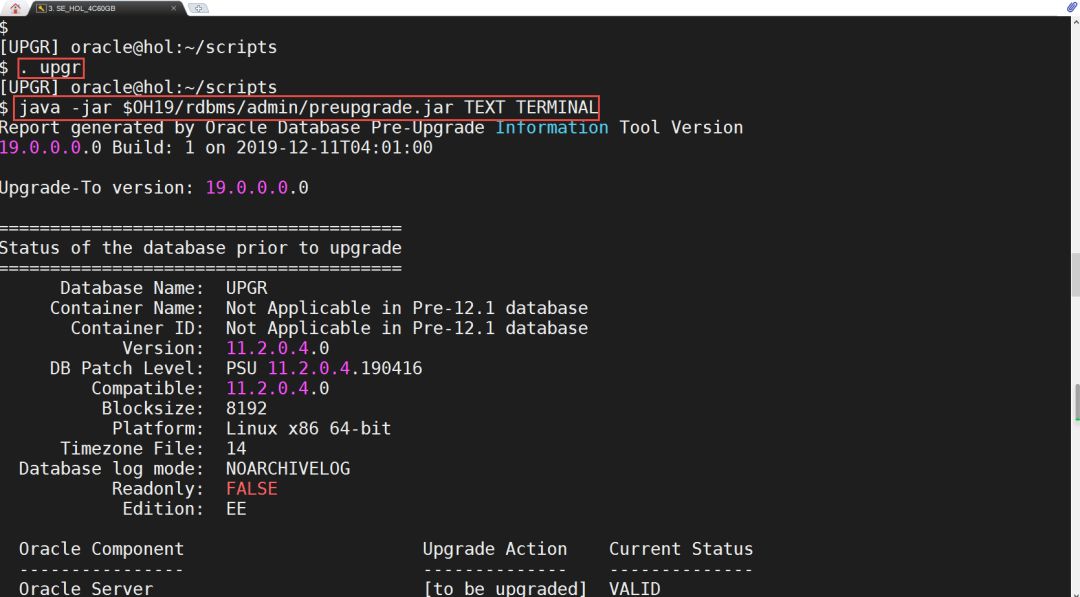The height and width of the screenshot is (597, 1080).
Task: Open a new tab with the plus icon
Action: tap(198, 8)
